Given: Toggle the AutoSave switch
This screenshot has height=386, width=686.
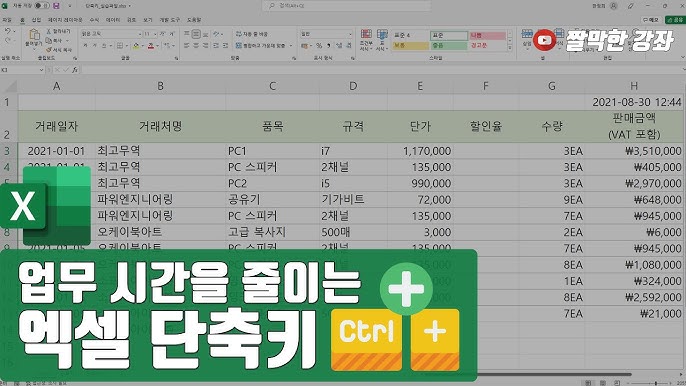Looking at the screenshot, I should point(42,6).
